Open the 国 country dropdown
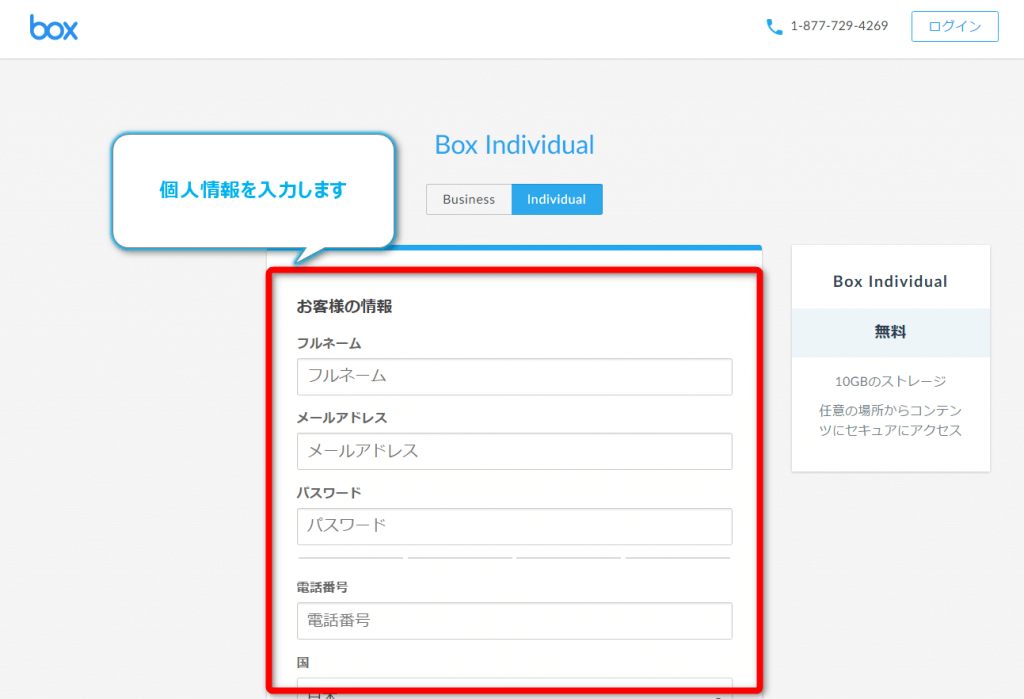Image resolution: width=1024 pixels, height=699 pixels. (514, 690)
